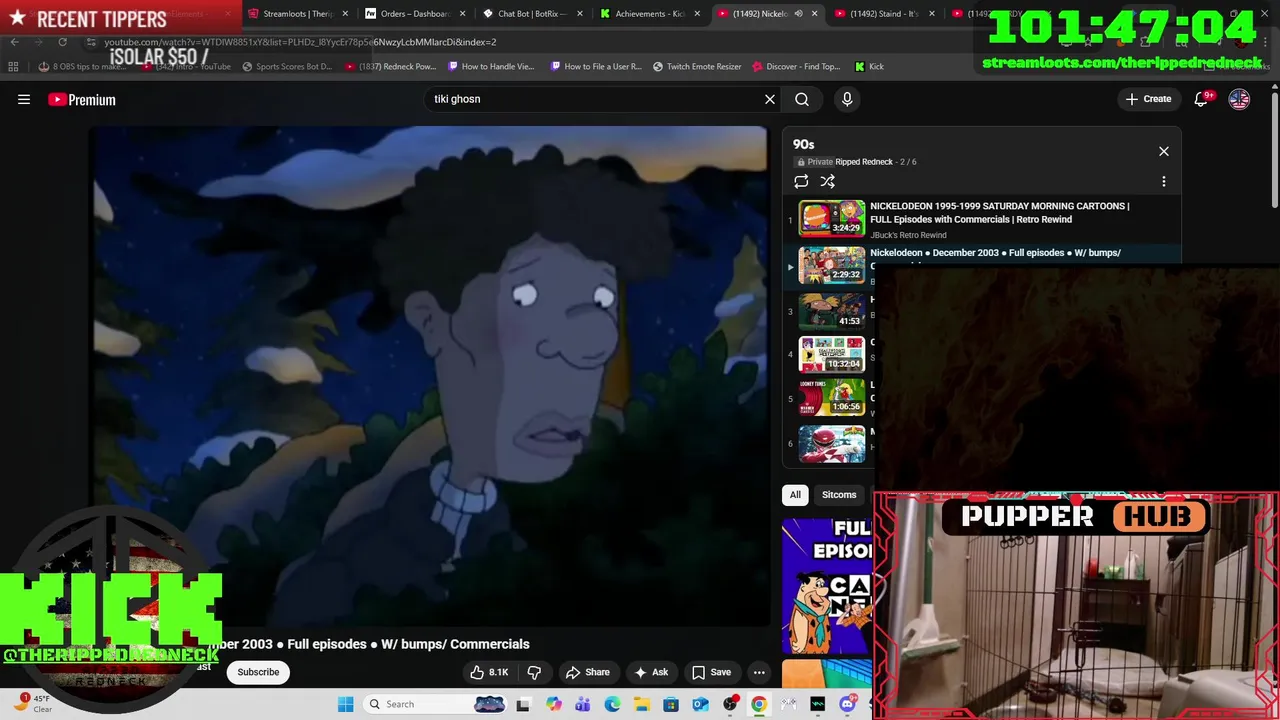
Task: Open Twitch Emote Resizer bookmark
Action: coord(697,66)
